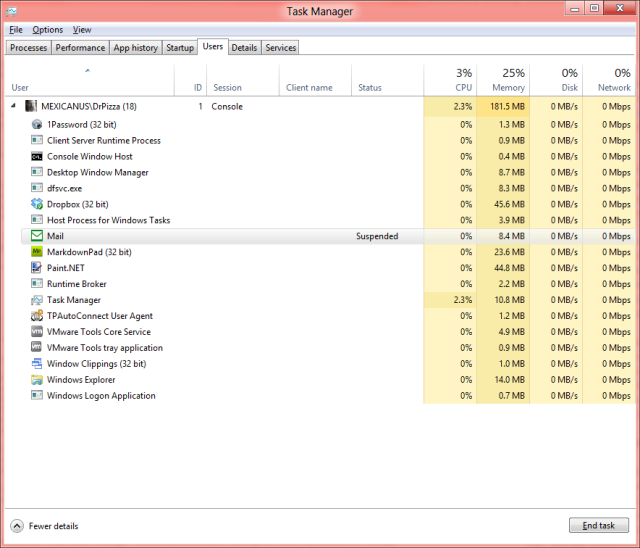The image size is (640, 548).
Task: Sort by the Disk column header
Action: point(556,80)
